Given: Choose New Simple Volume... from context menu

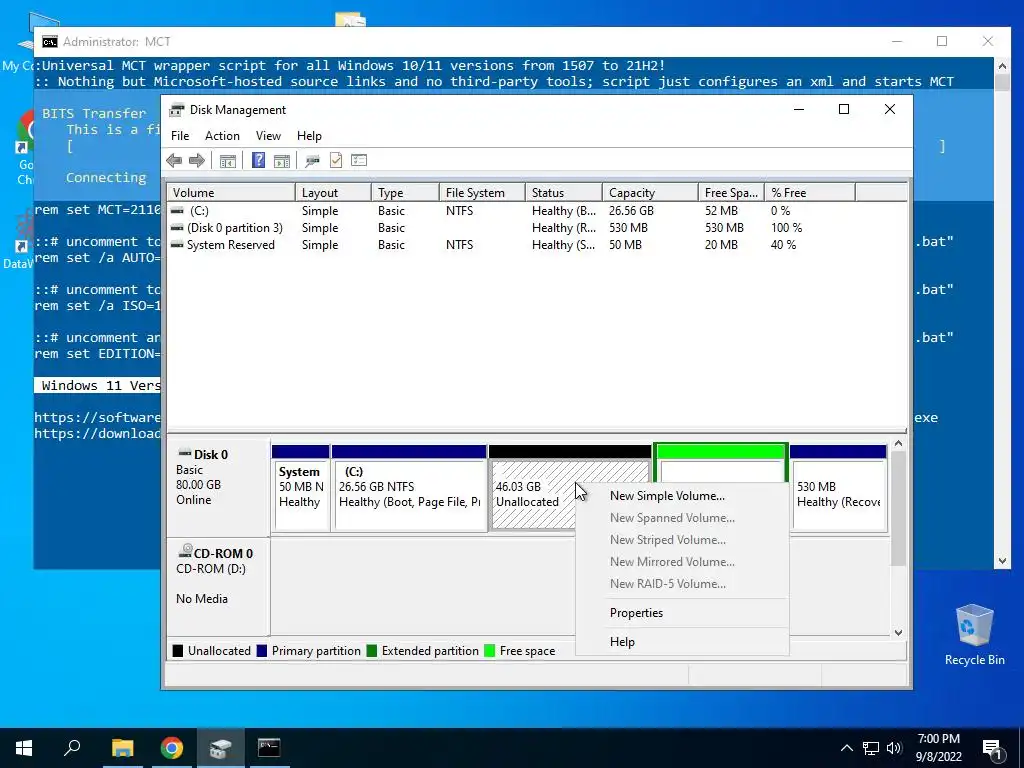Looking at the screenshot, I should [682, 496].
